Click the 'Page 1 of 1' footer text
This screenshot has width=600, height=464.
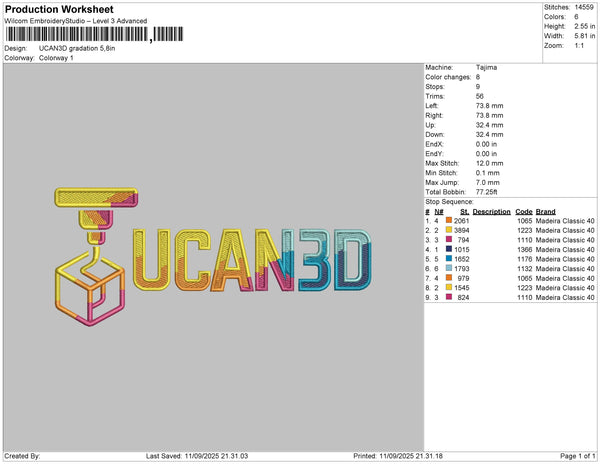(578, 456)
